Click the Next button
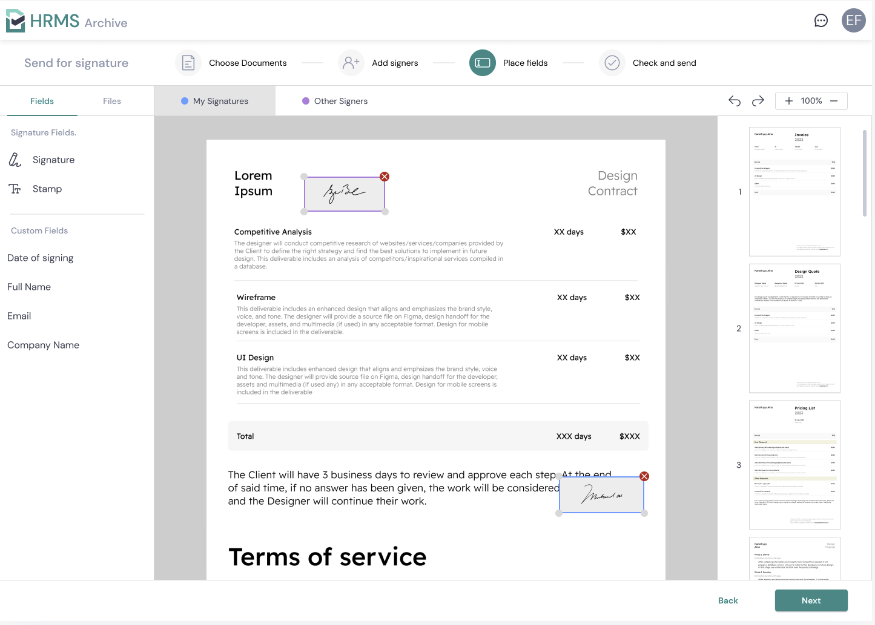875x625 pixels. click(811, 600)
